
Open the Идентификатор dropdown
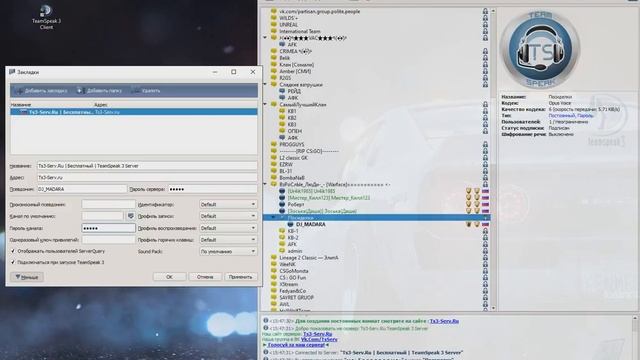click(228, 204)
